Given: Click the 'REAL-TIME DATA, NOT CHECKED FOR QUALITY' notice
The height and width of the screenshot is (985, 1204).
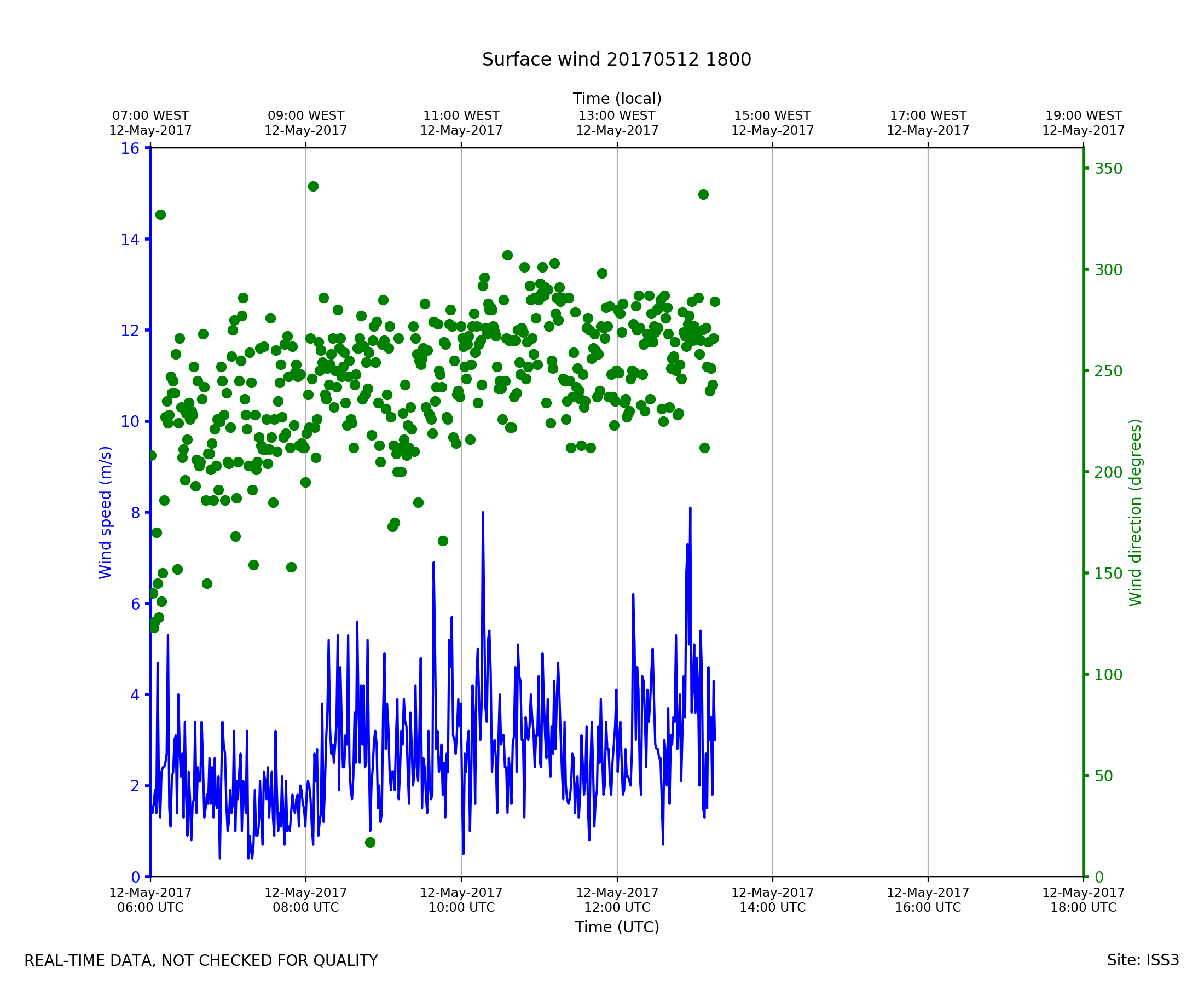Looking at the screenshot, I should [201, 960].
